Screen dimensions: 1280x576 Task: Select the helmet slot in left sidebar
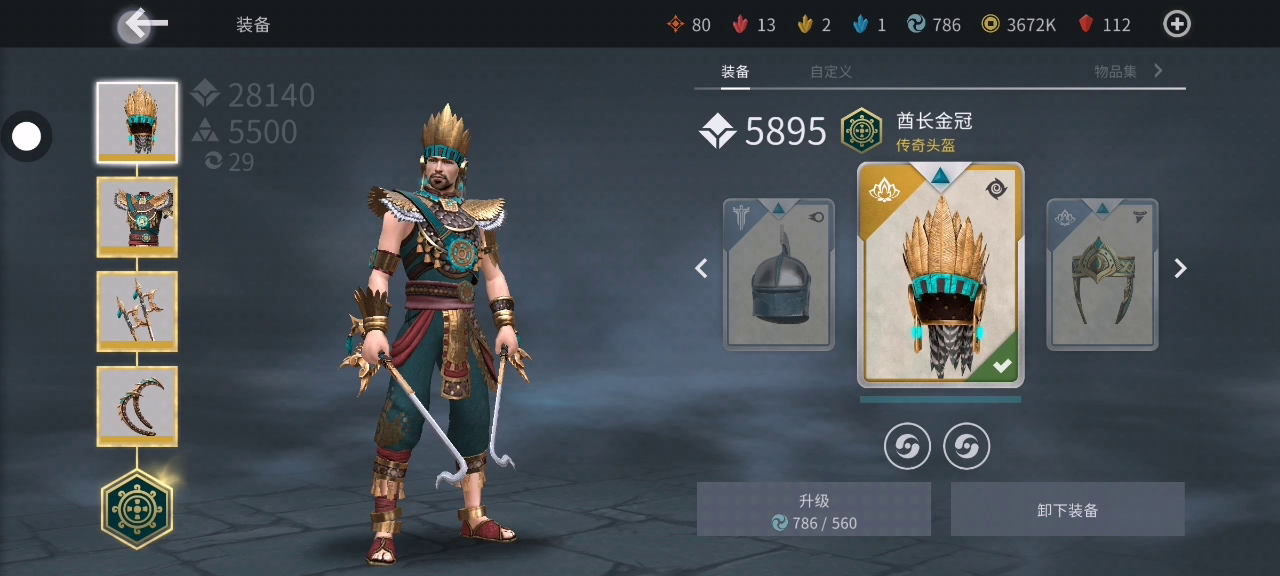coord(137,122)
